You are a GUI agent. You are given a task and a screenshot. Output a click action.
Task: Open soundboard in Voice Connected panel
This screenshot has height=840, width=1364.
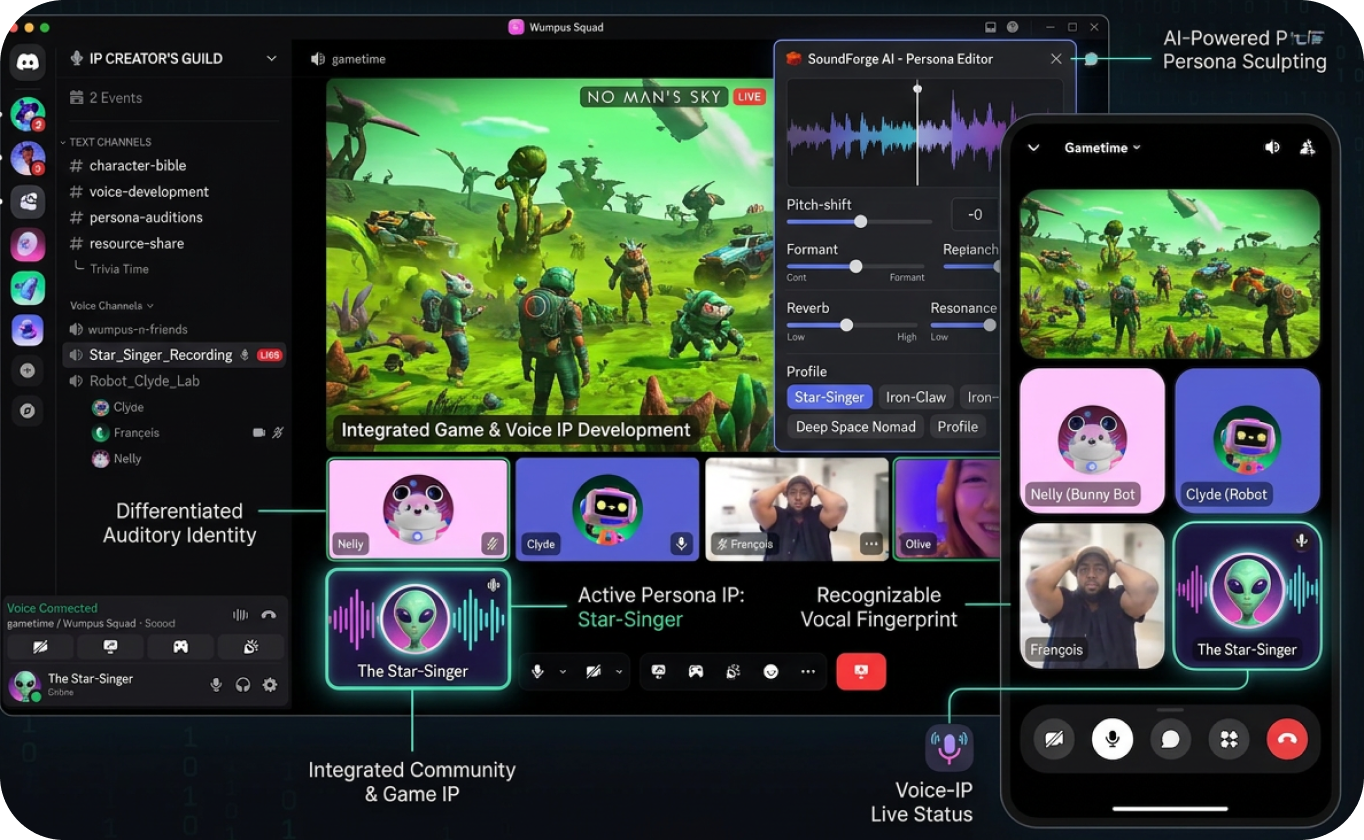pos(251,647)
